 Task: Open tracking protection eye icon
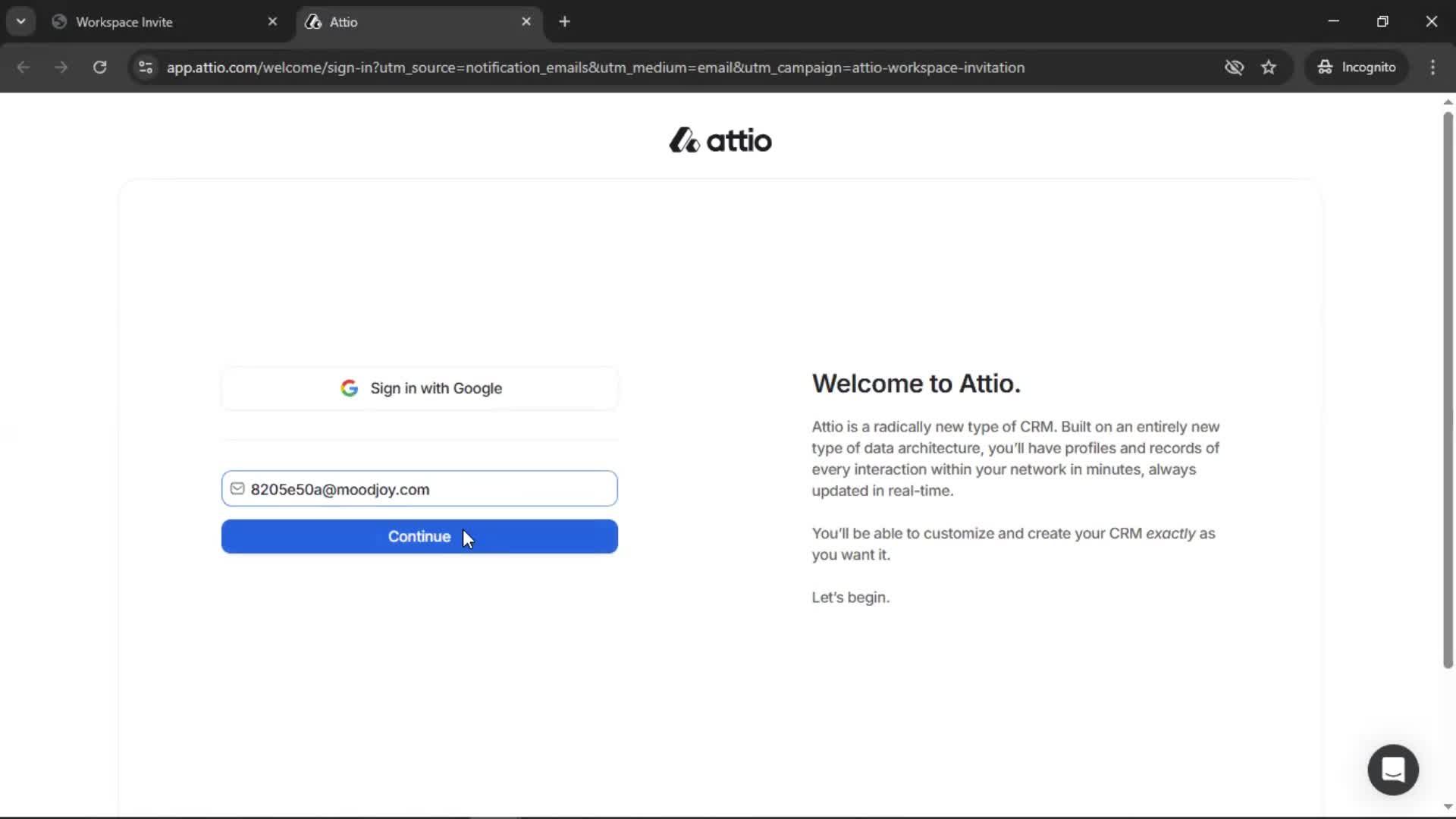coord(1234,67)
